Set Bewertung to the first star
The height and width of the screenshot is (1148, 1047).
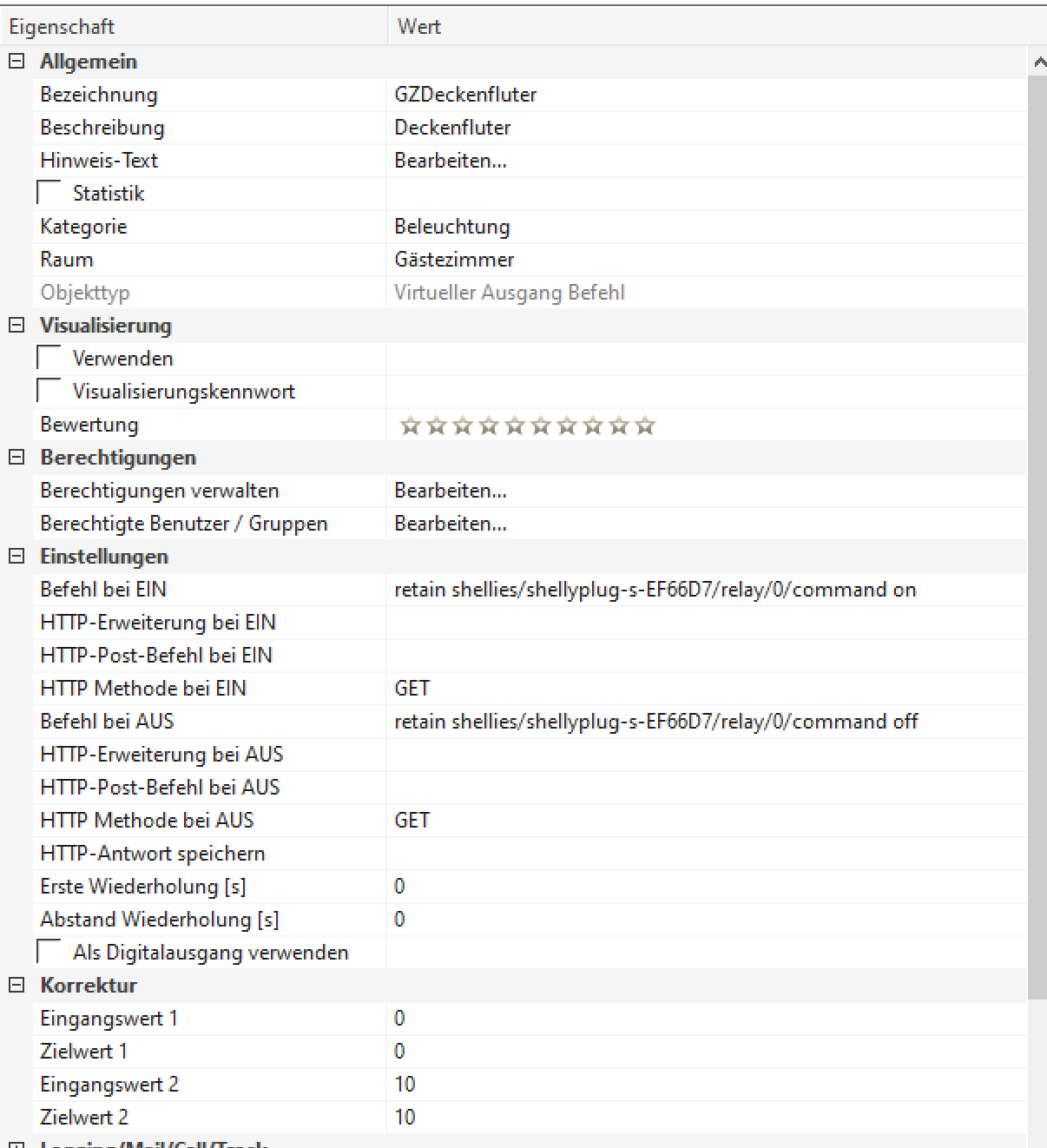411,426
